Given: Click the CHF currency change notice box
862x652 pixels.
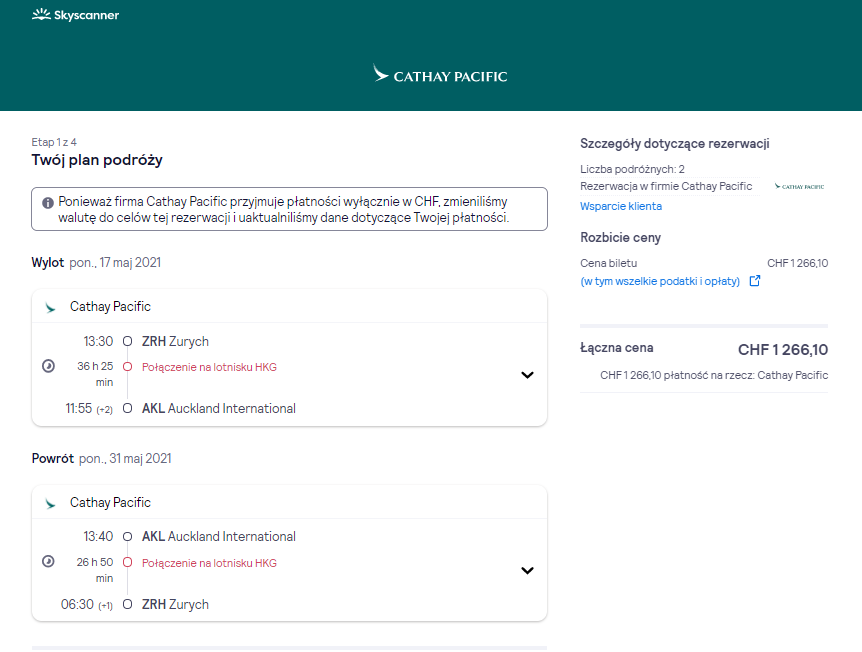Looking at the screenshot, I should (x=289, y=209).
